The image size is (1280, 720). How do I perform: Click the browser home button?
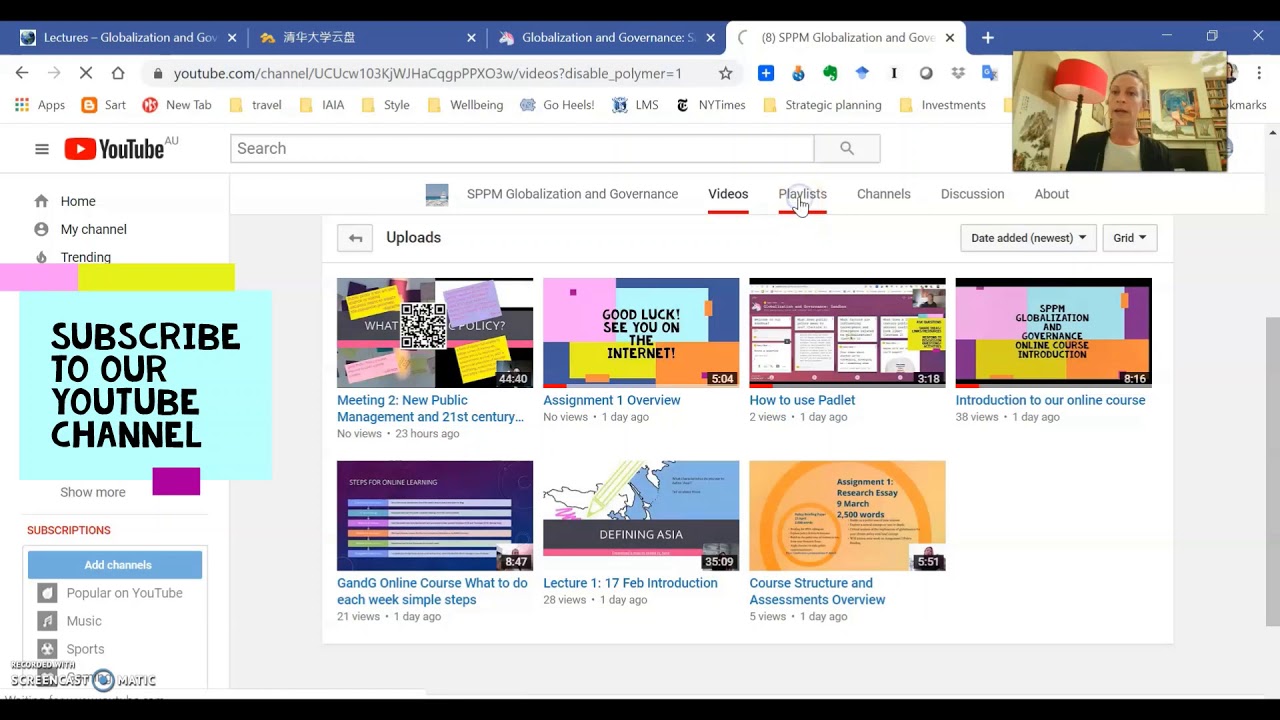point(117,73)
